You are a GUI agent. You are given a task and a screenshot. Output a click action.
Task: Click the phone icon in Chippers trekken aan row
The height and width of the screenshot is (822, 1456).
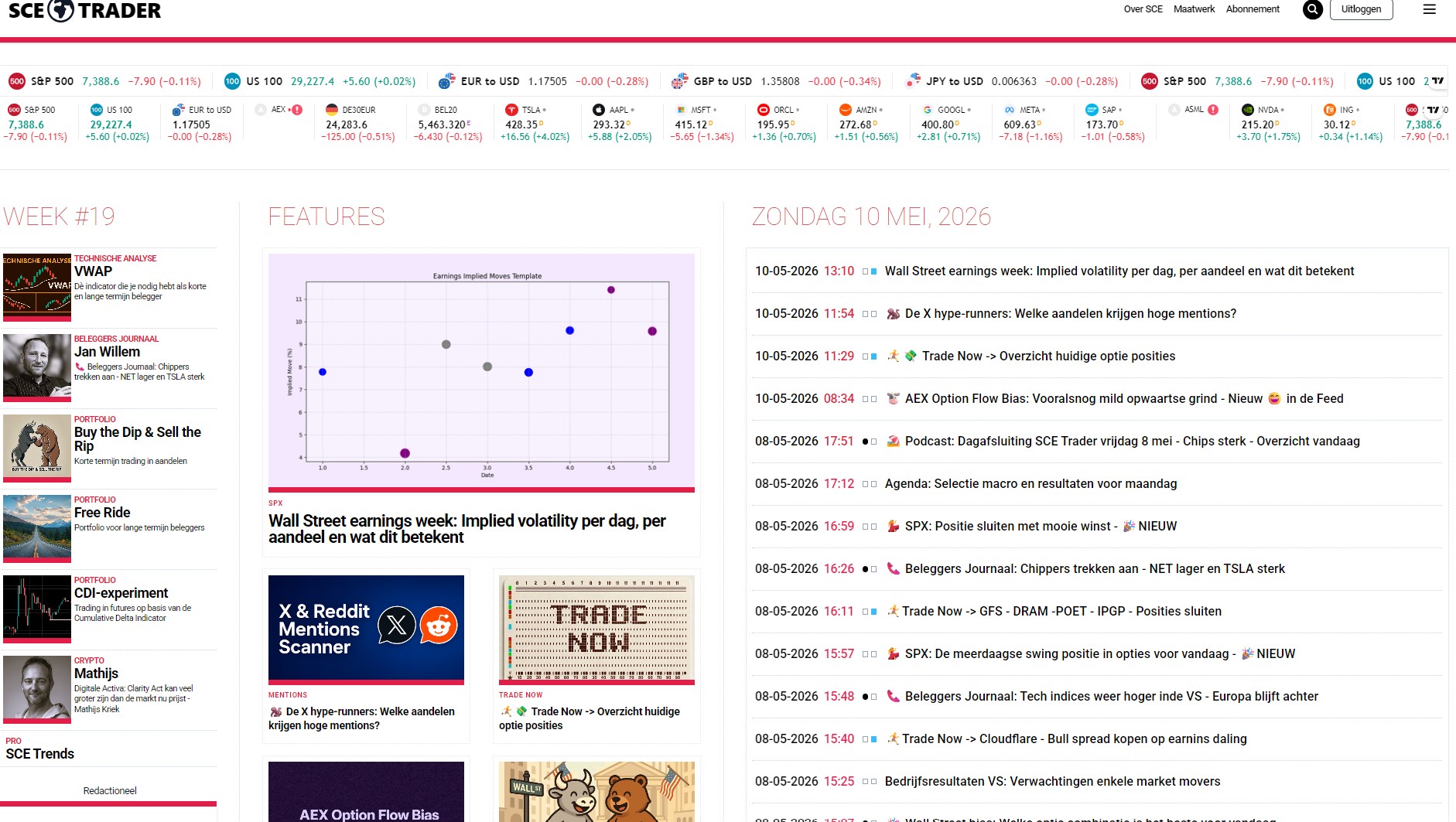pos(893,568)
